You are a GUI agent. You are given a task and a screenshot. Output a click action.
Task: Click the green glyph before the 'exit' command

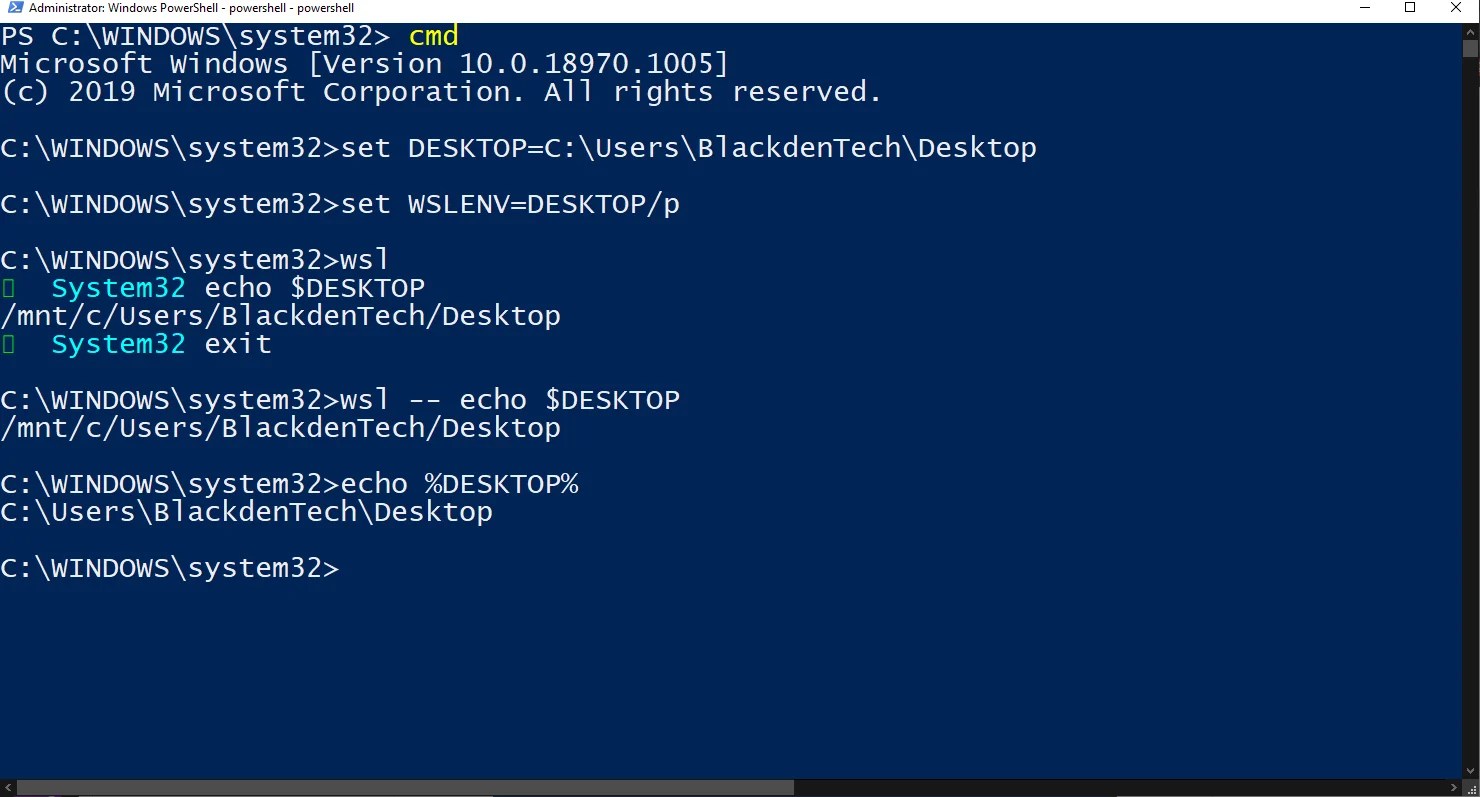(6, 344)
